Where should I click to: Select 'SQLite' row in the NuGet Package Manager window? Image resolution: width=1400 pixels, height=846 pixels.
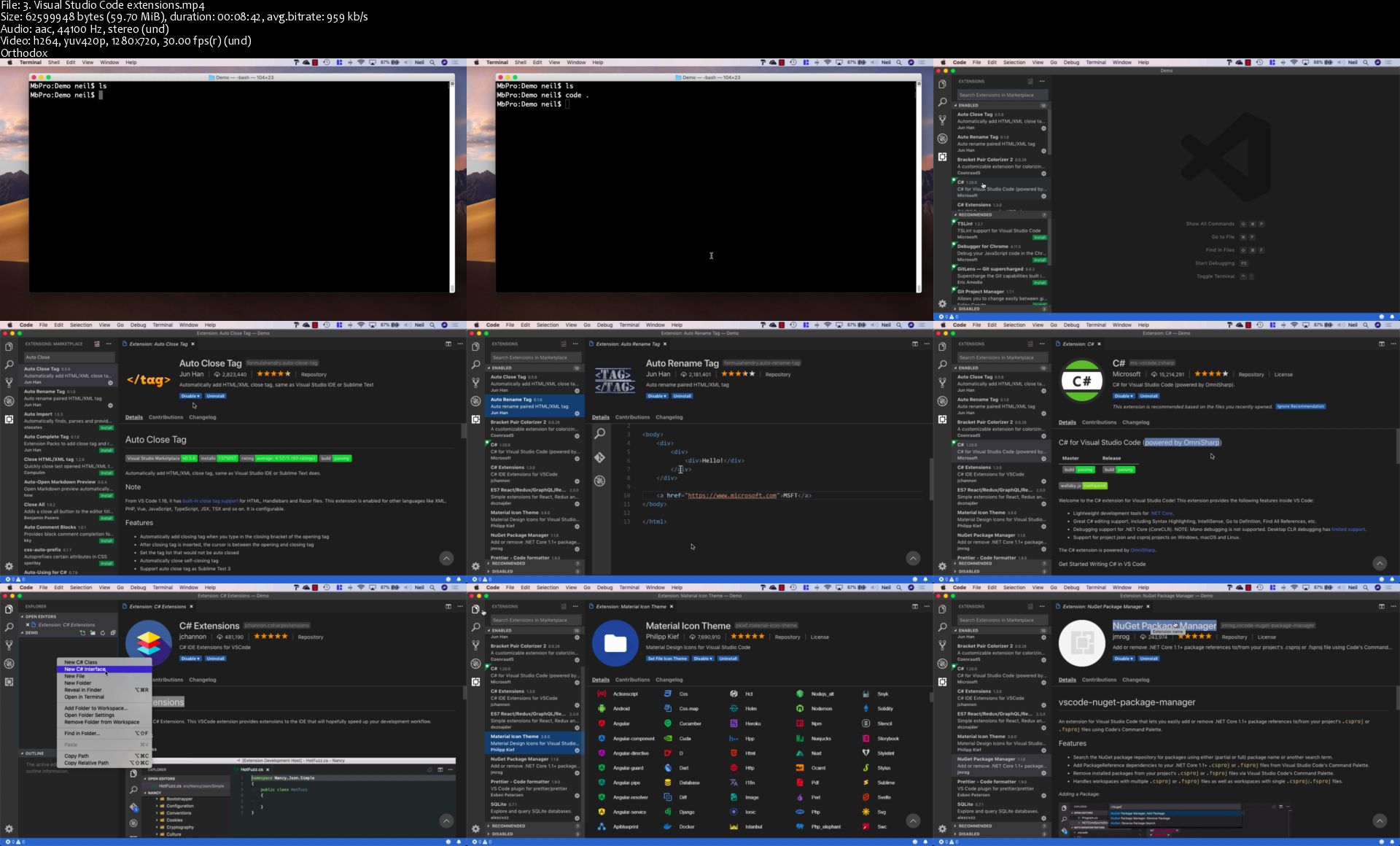point(1001,811)
